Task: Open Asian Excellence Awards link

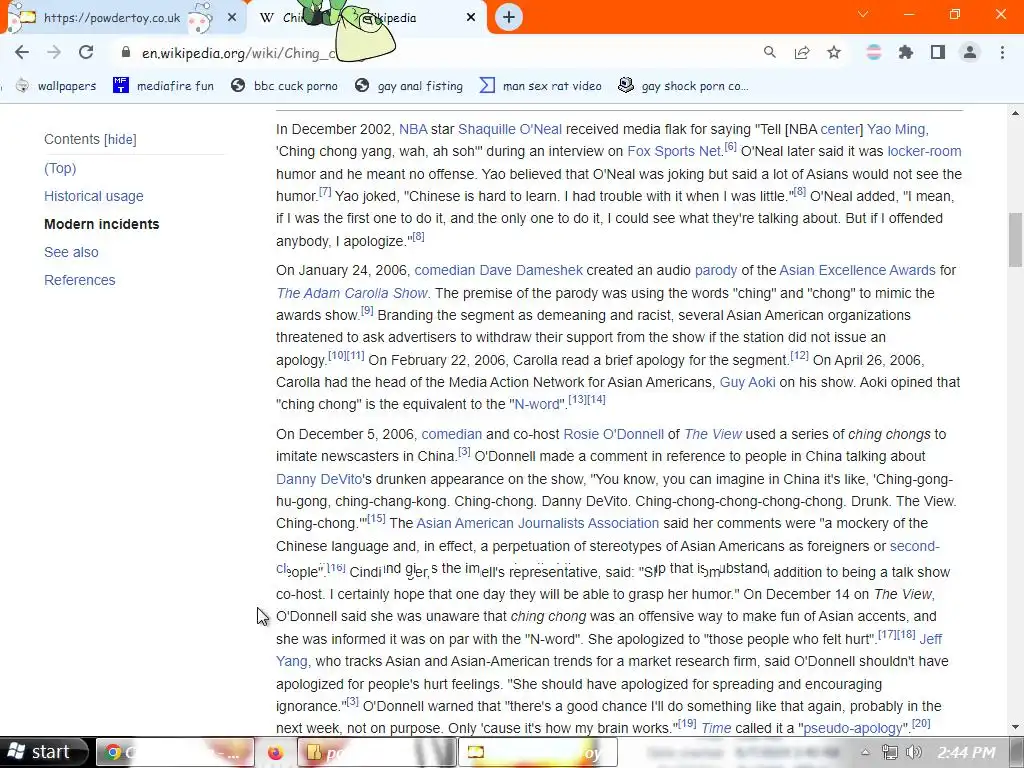Action: (857, 270)
